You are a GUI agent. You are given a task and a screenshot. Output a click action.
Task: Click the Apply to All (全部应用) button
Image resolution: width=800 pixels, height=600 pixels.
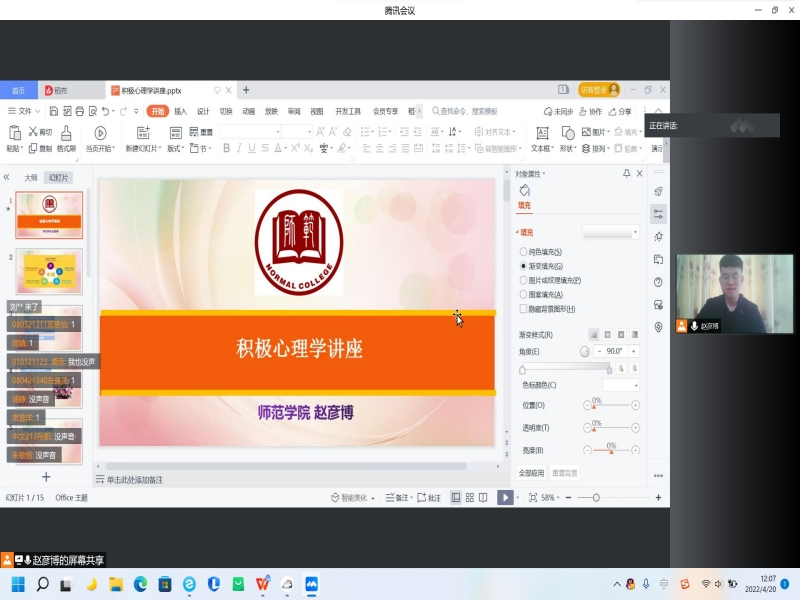point(531,473)
